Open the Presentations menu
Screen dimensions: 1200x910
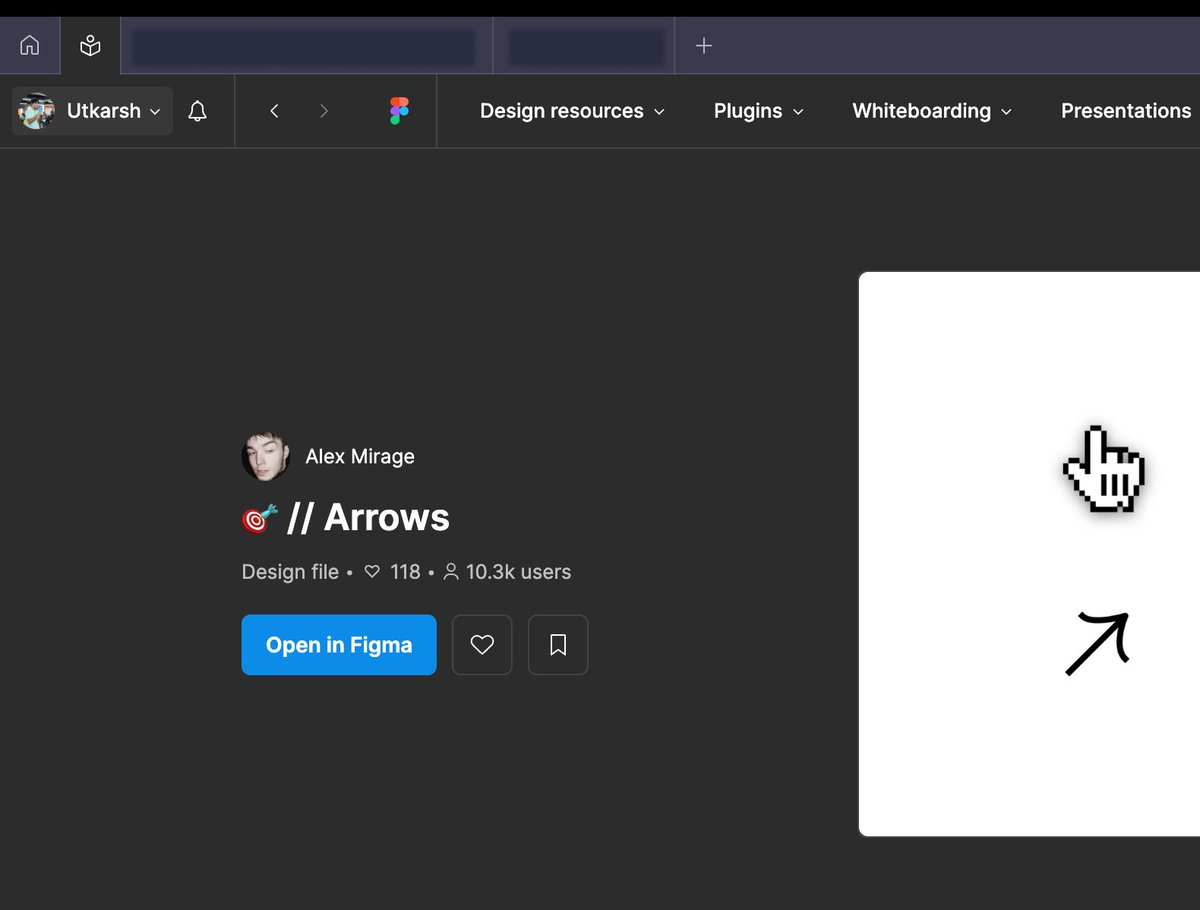click(1126, 111)
